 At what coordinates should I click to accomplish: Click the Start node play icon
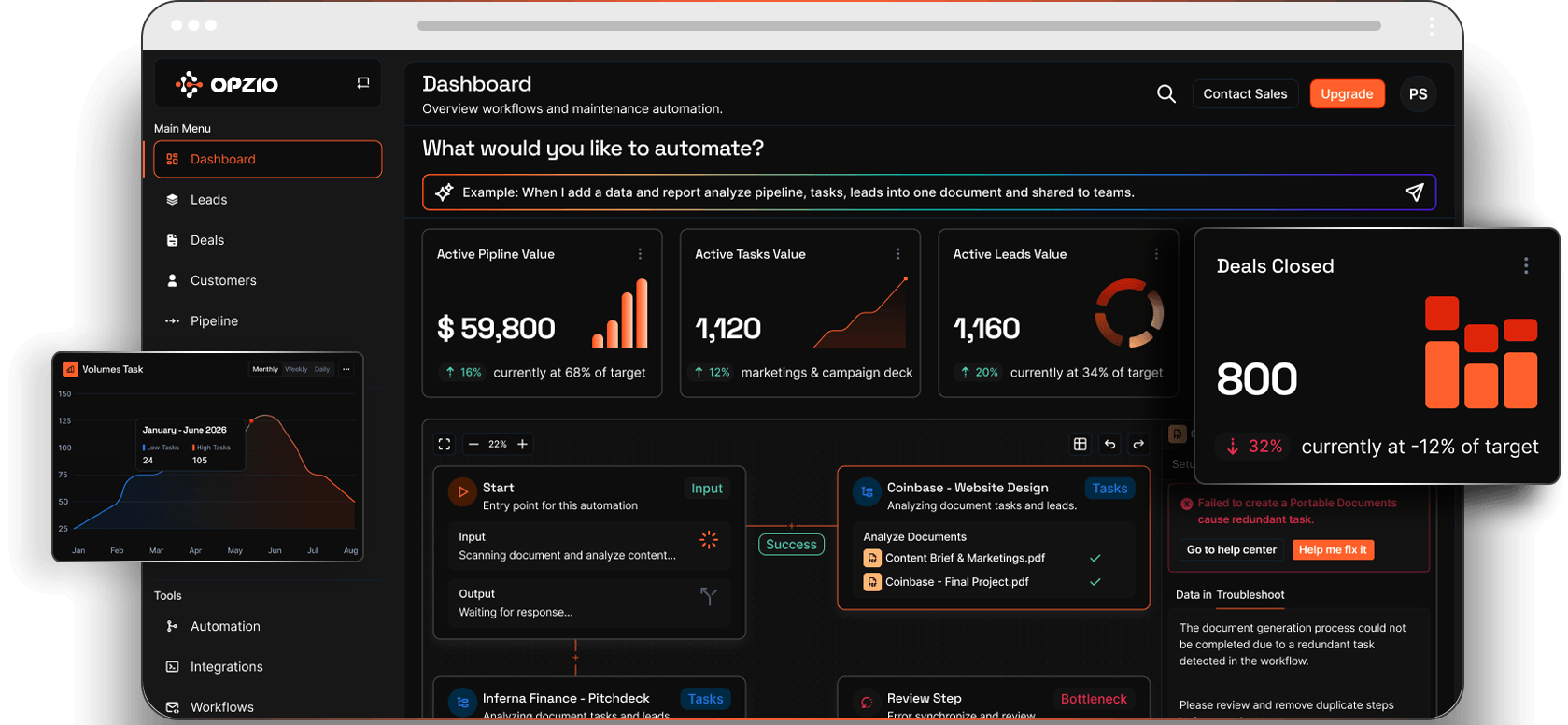tap(462, 491)
